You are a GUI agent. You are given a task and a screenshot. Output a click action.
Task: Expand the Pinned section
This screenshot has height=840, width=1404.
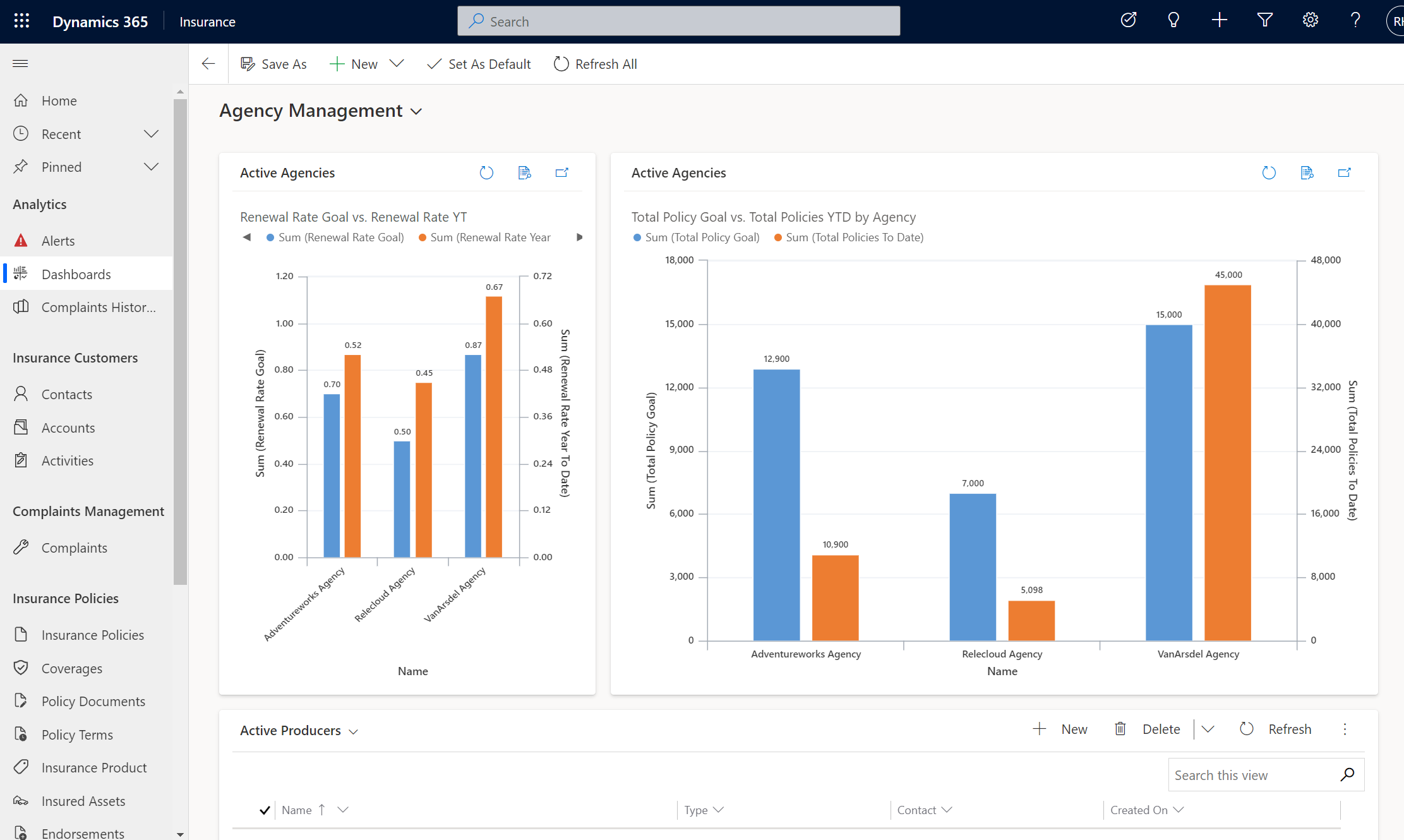pos(151,167)
